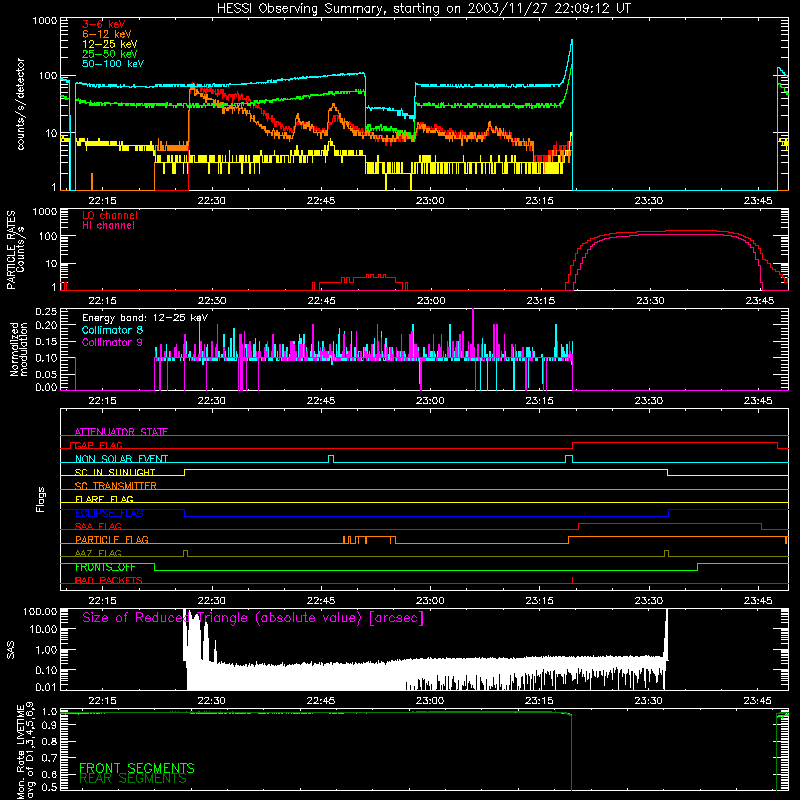Click the HESSI Observing Summary title text
Viewport: 800px width, 800px height.
coord(423,9)
